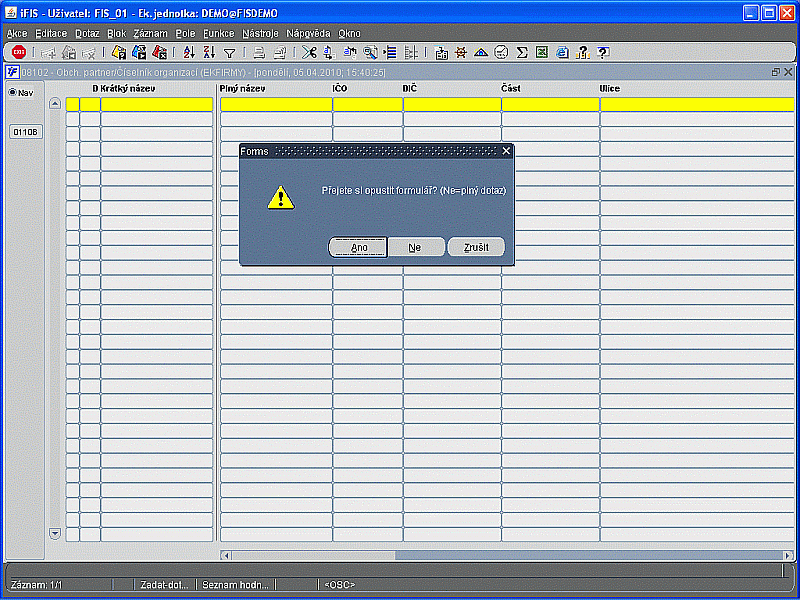This screenshot has width=800, height=600.
Task: Click the yellow DIČ input field
Action: pyautogui.click(x=452, y=104)
